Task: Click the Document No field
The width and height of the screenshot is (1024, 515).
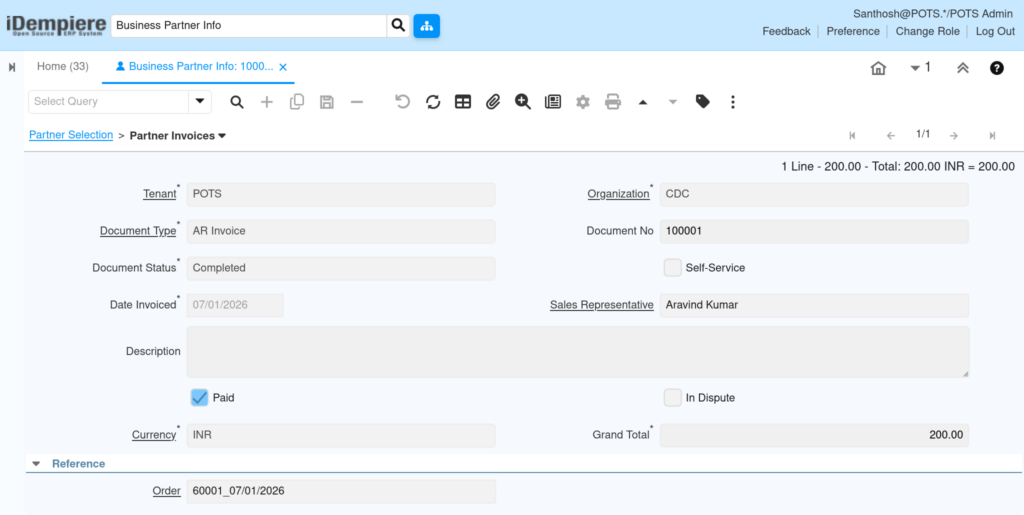Action: point(814,231)
